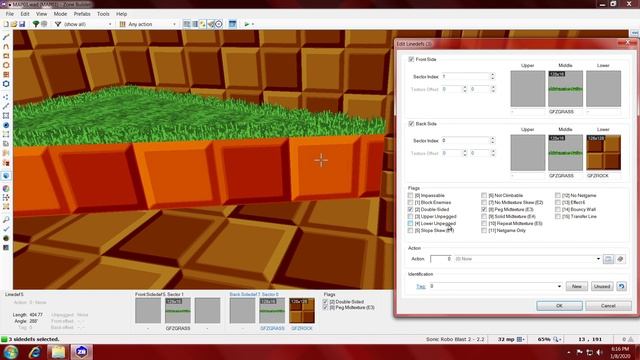The image size is (640, 360).
Task: Click the magnifier Find tool in sidebar
Action: (6, 220)
